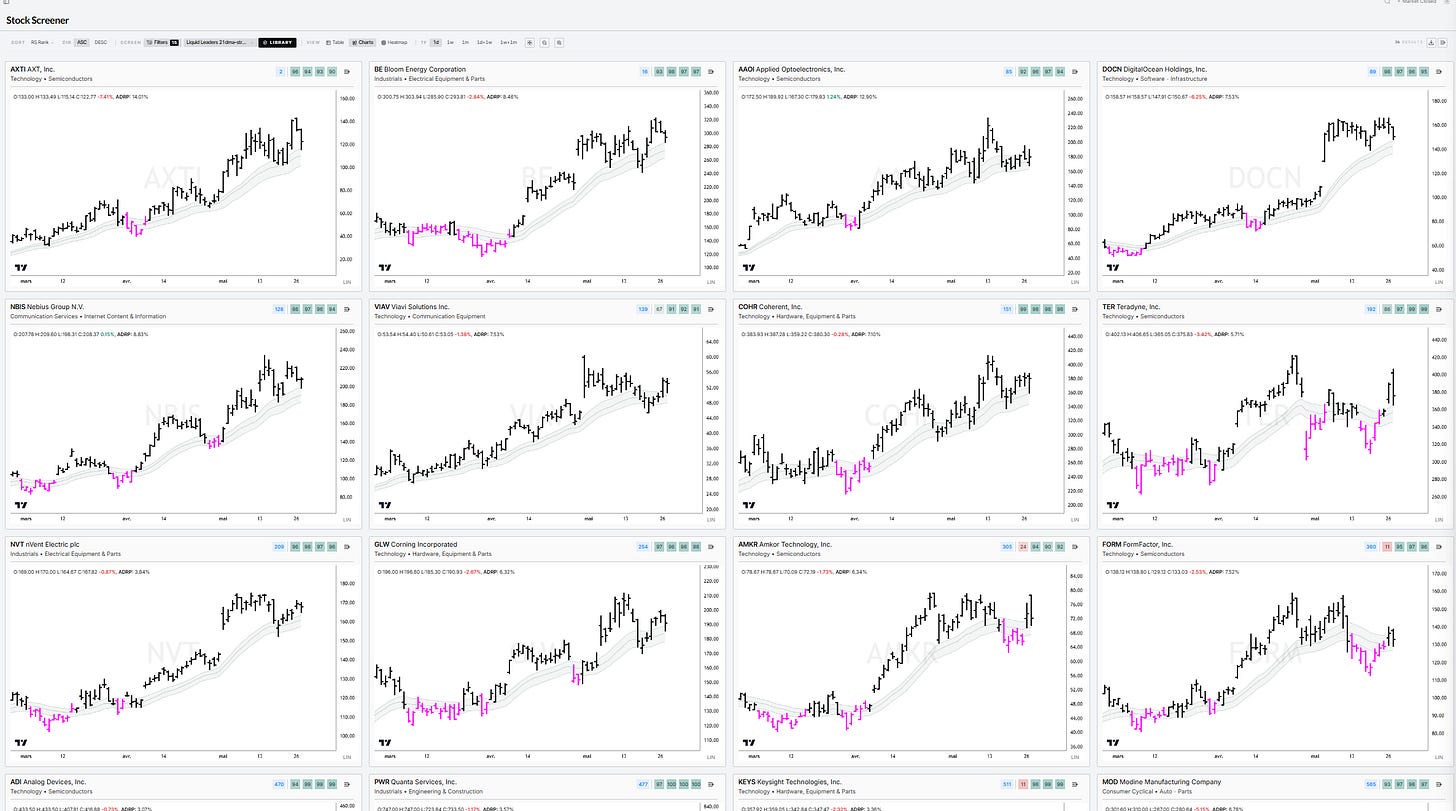The image size is (1456, 811).
Task: Open the RS Rank sort dropdown
Action: (x=42, y=42)
